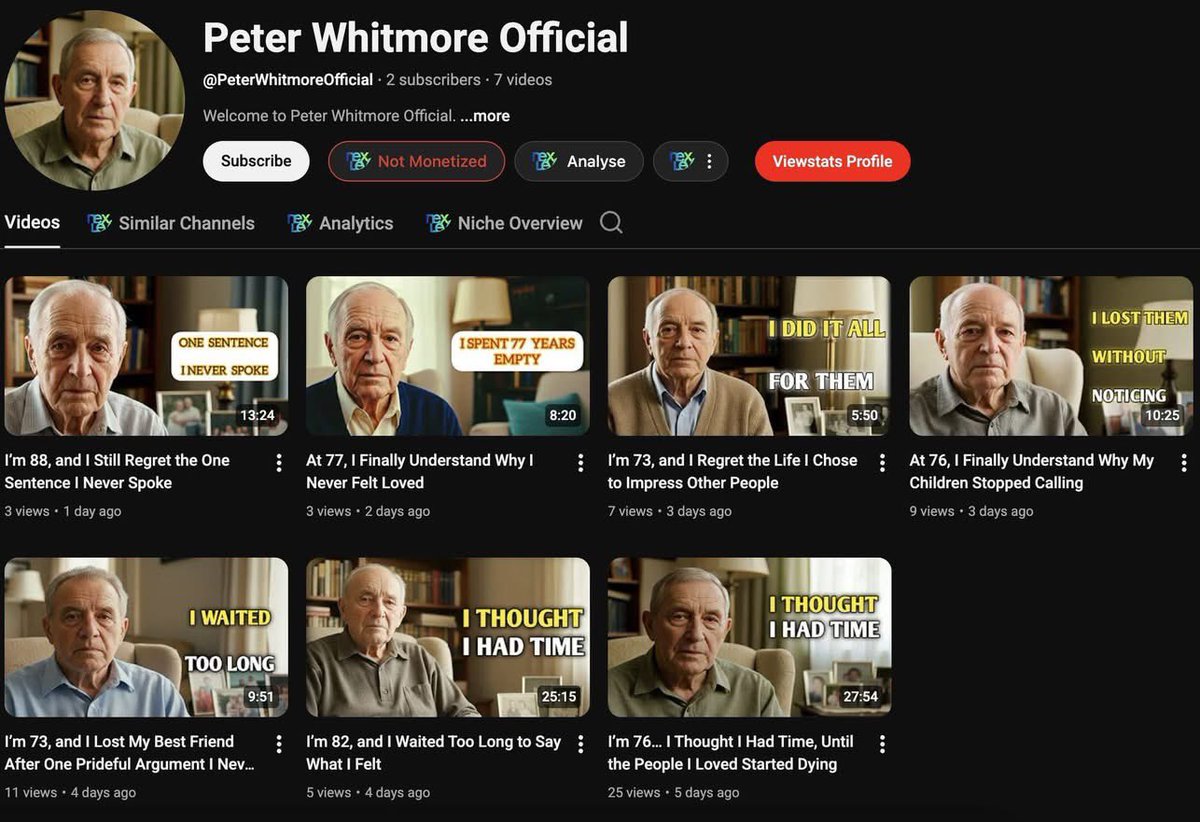Open title 'I'm 76… I Thought I Had Time'
This screenshot has width=1200, height=822.
click(x=731, y=752)
